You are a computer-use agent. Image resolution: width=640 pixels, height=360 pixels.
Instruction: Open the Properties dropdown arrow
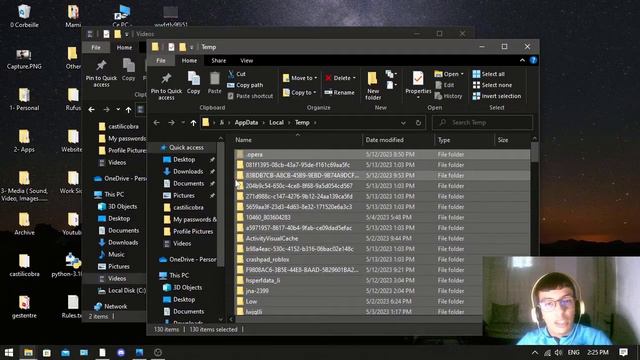tap(418, 98)
